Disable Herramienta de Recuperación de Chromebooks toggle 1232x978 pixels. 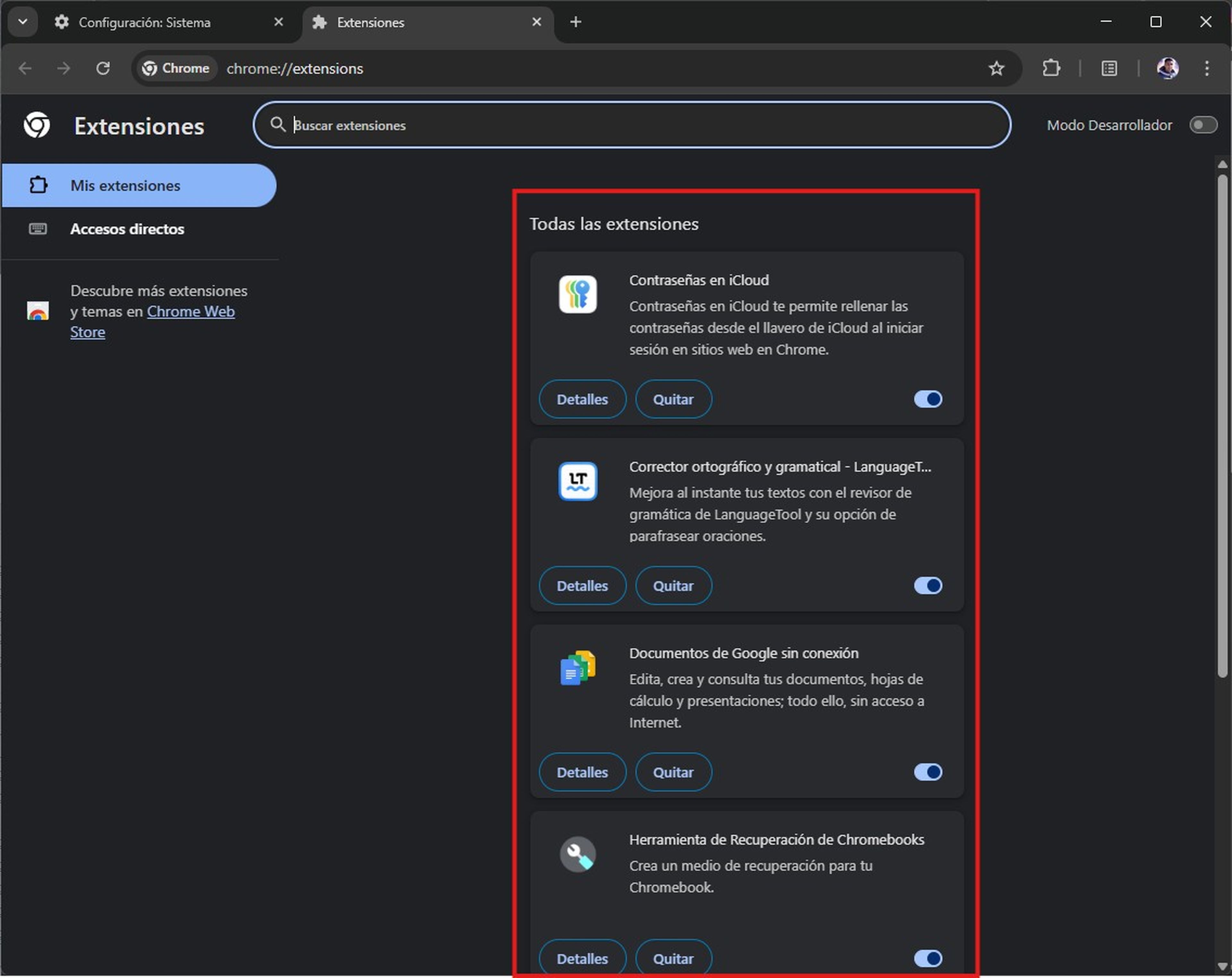928,958
